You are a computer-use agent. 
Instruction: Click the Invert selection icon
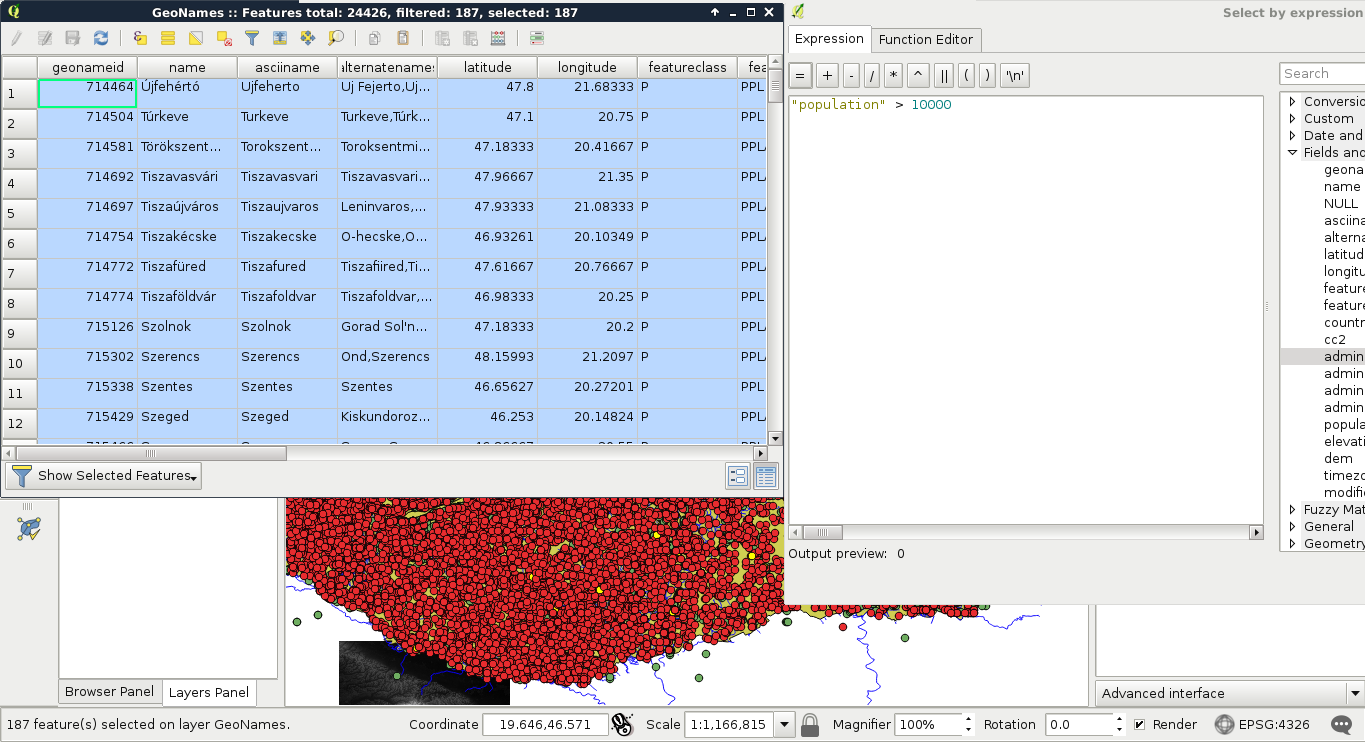tap(196, 38)
